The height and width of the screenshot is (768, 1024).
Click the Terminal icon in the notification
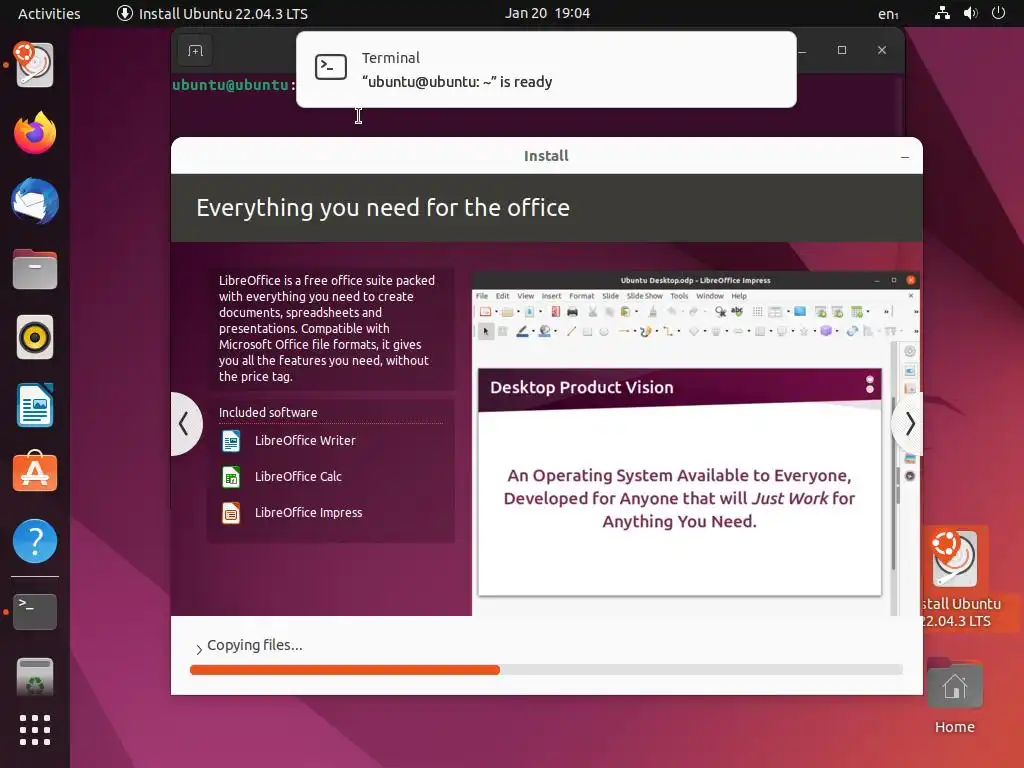[x=330, y=67]
